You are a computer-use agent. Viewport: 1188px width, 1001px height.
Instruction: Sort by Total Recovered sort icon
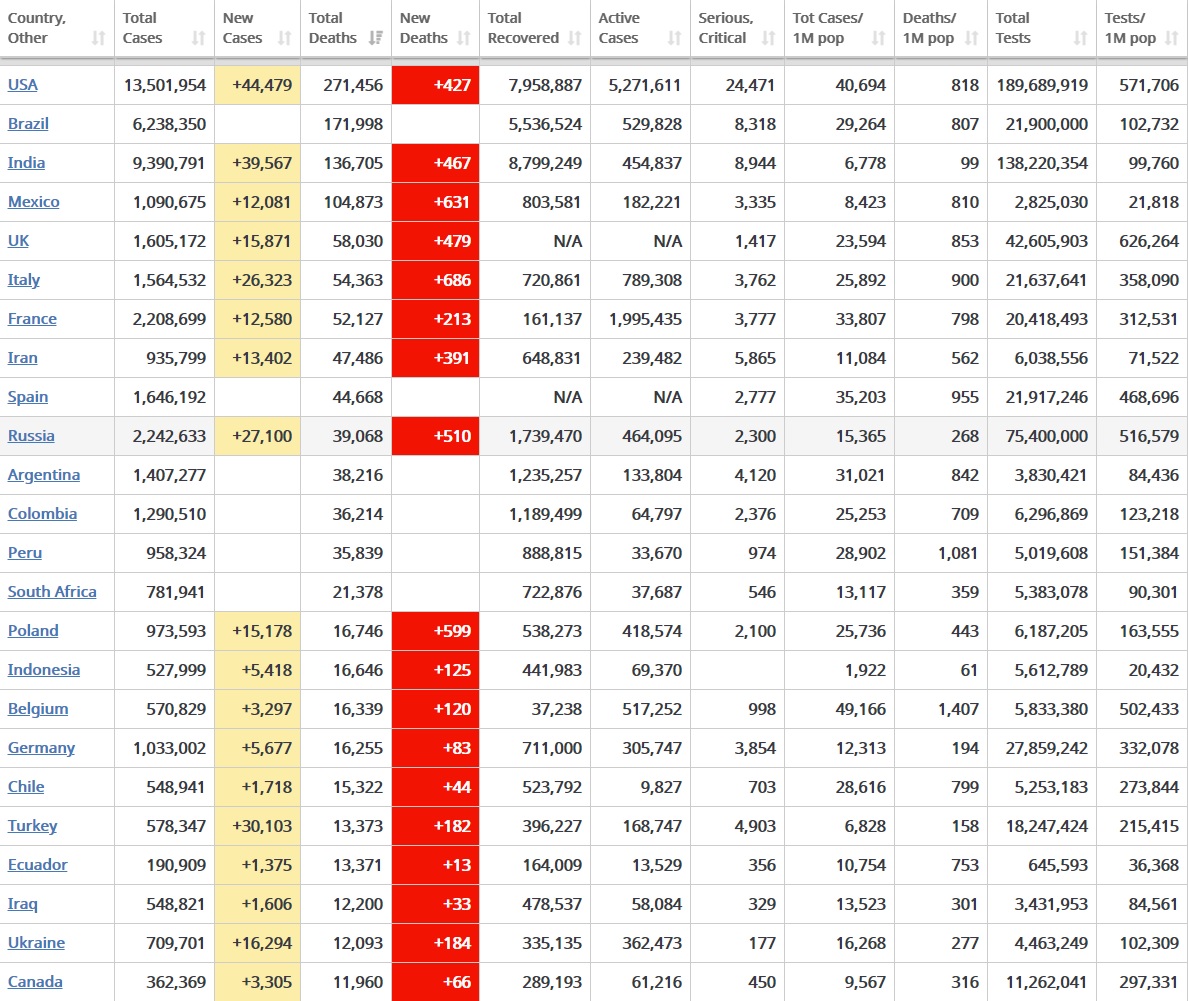[575, 38]
